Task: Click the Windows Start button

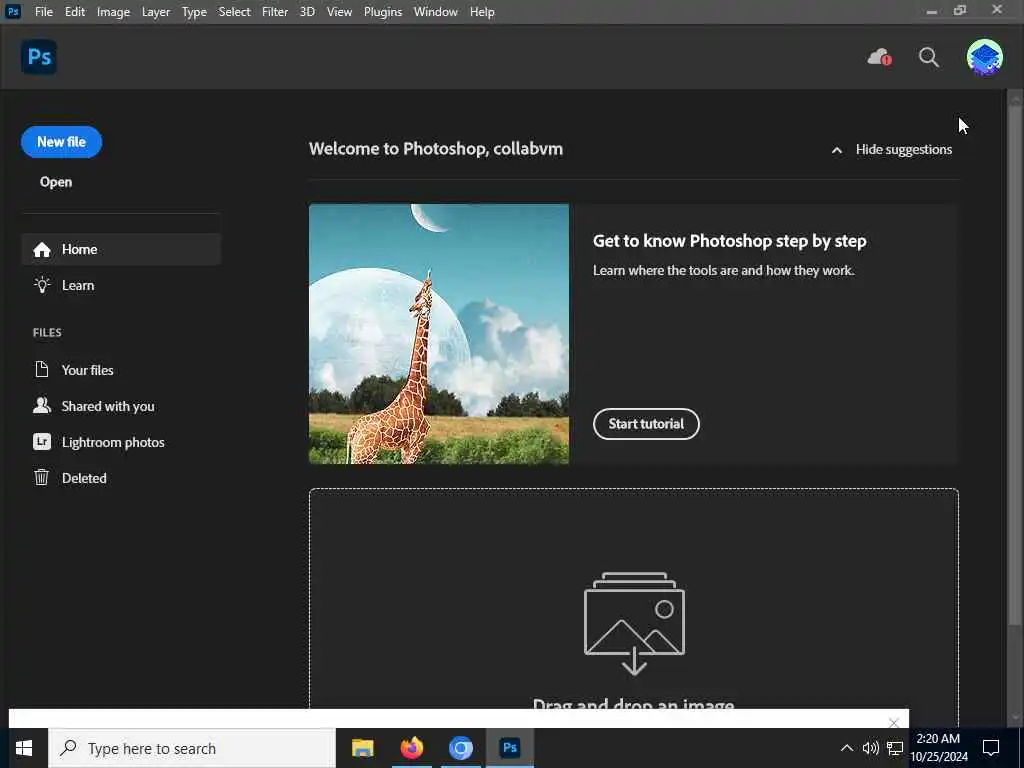Action: 24,748
